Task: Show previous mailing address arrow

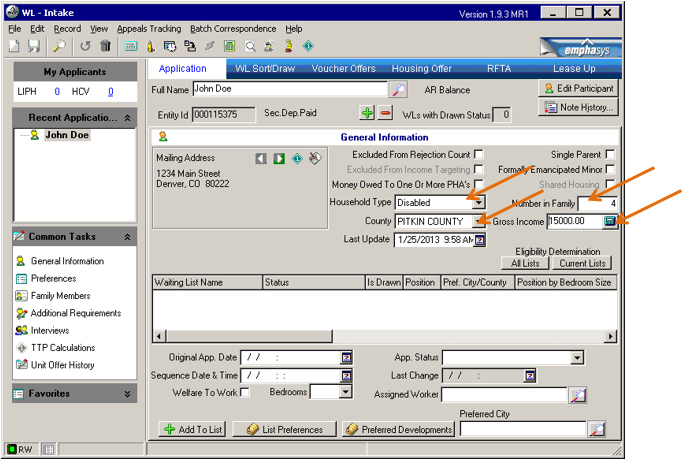Action: (261, 159)
